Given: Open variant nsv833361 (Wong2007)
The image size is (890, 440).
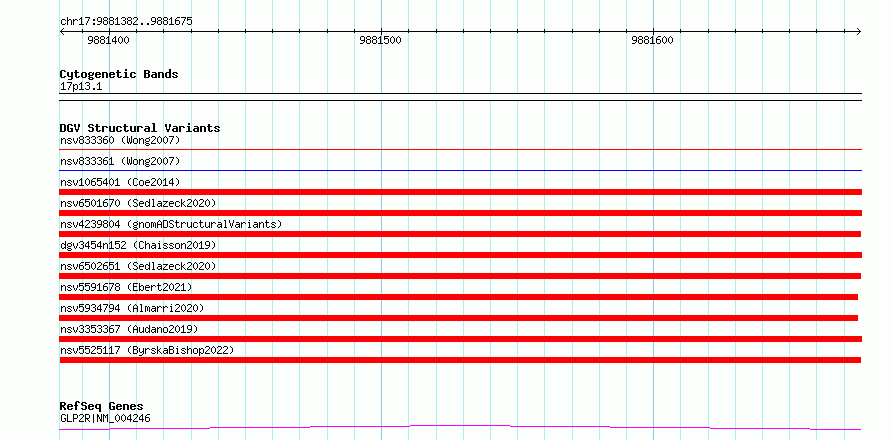Looking at the screenshot, I should pyautogui.click(x=120, y=161).
